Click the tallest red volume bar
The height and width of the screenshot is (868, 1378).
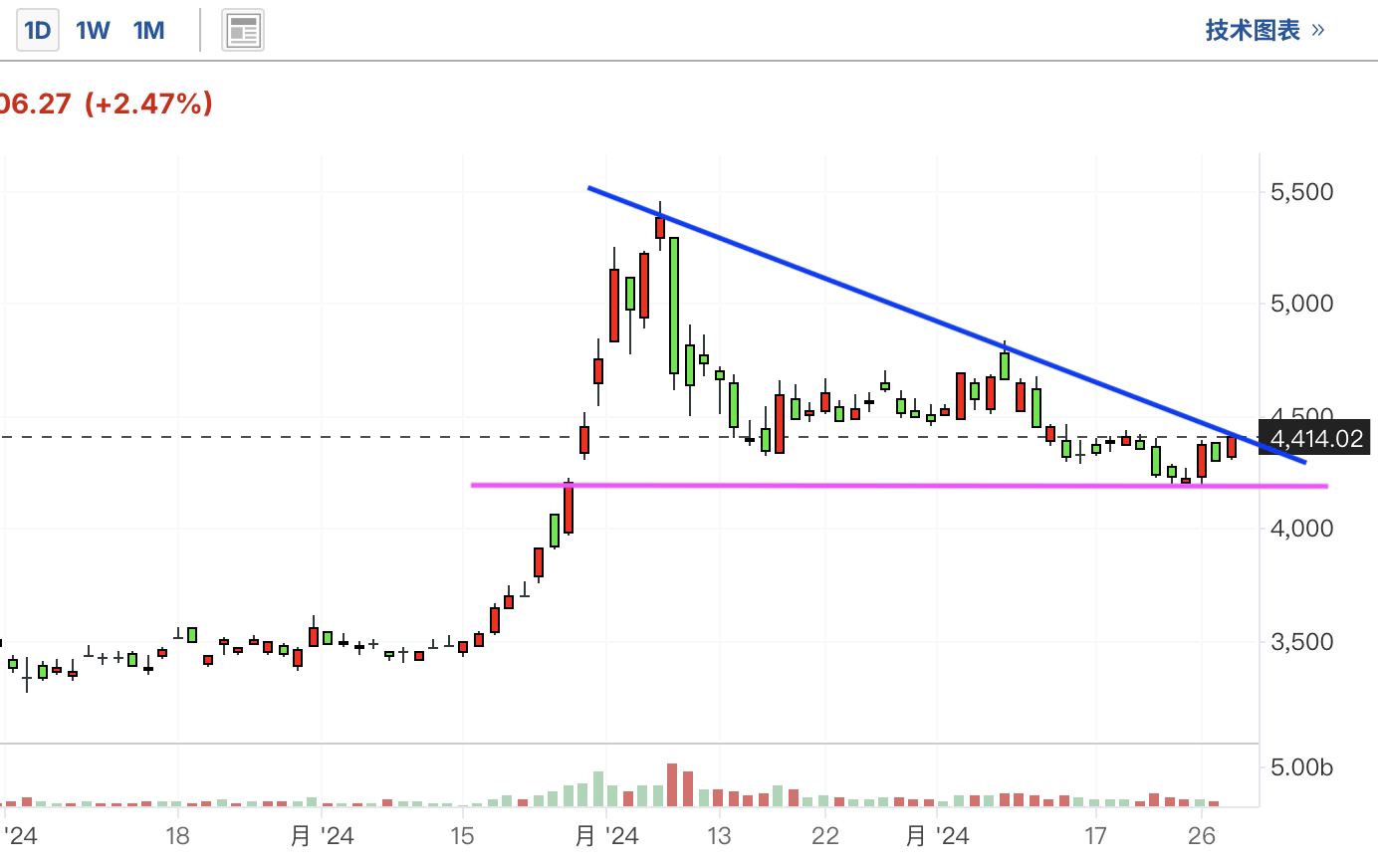[x=672, y=784]
